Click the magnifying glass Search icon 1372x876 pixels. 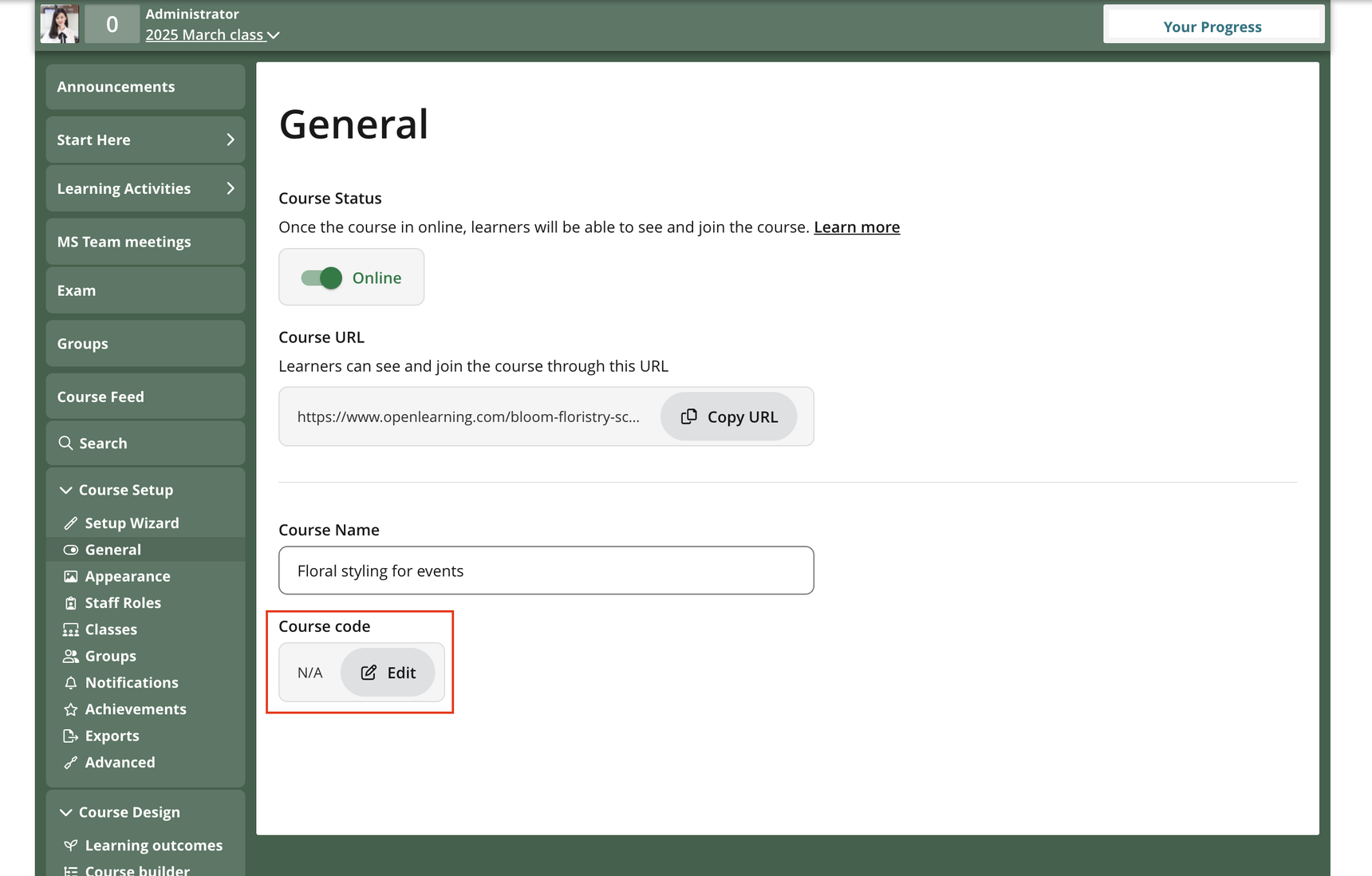[x=66, y=443]
